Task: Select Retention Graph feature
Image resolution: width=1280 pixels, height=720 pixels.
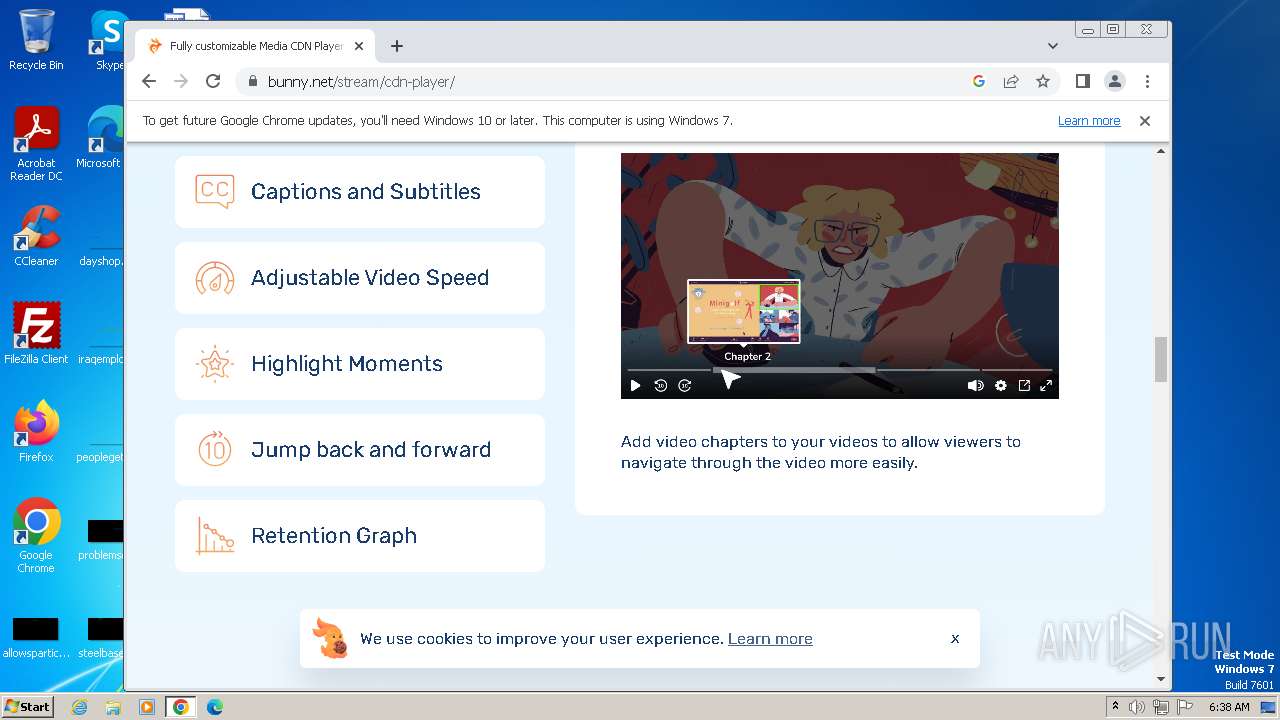Action: tap(360, 536)
